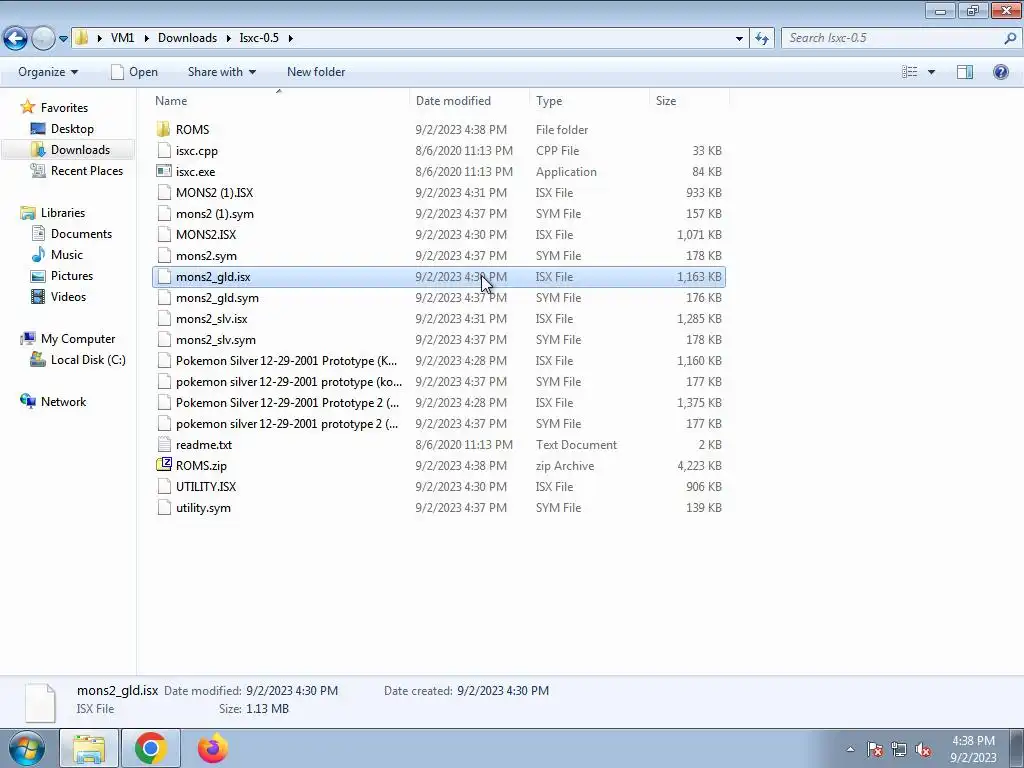Sort files by the Size column header
This screenshot has height=768, width=1024.
click(666, 101)
